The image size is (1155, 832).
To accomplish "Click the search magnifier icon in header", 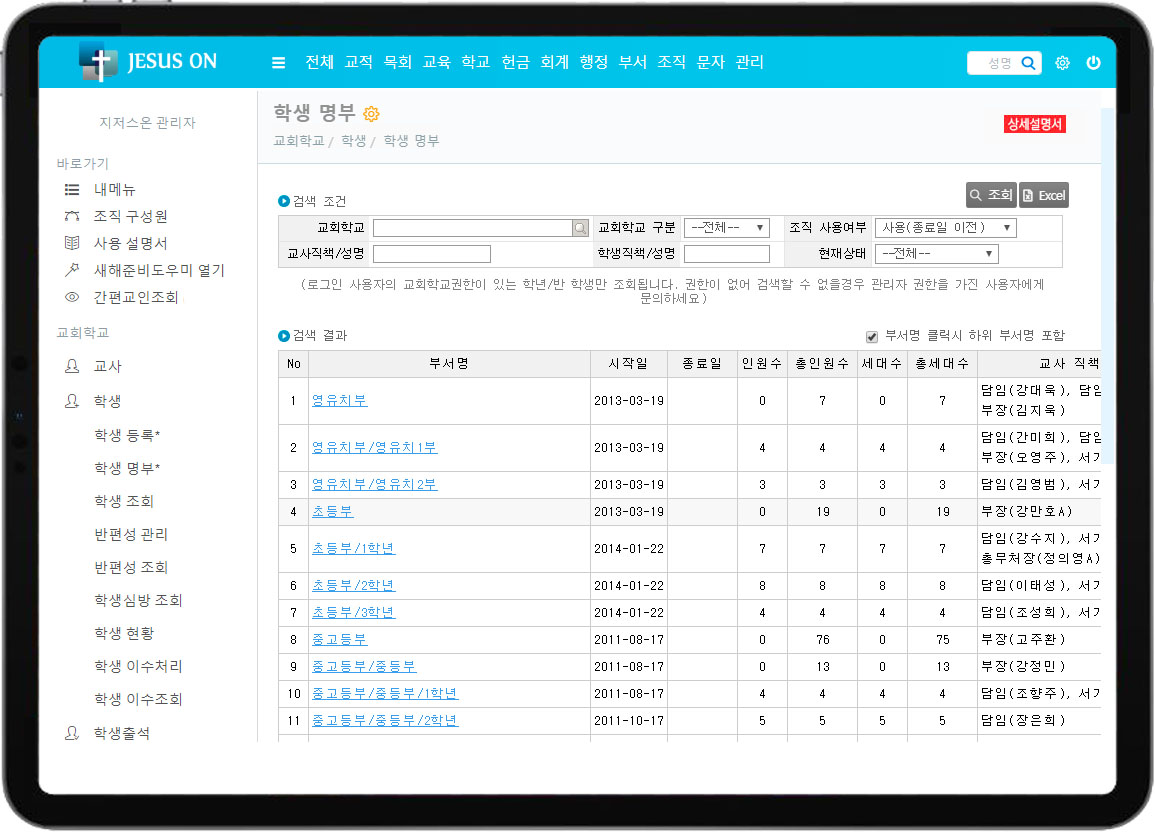I will tap(1028, 63).
